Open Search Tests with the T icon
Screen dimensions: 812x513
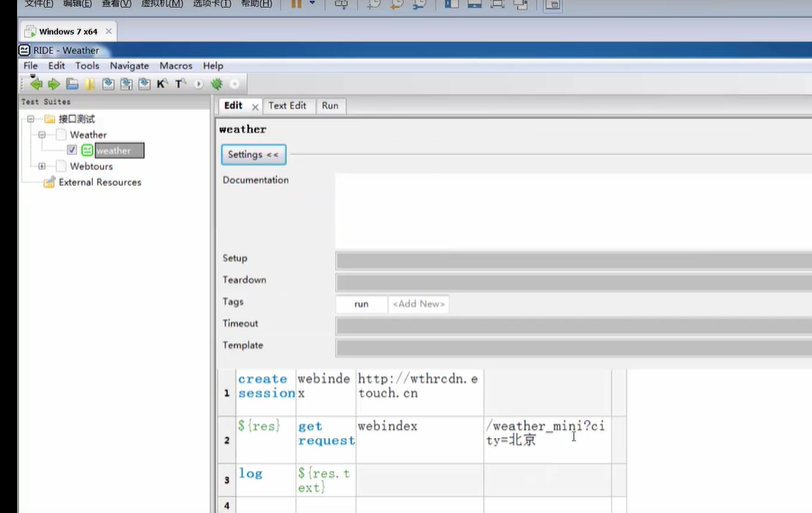coord(180,84)
